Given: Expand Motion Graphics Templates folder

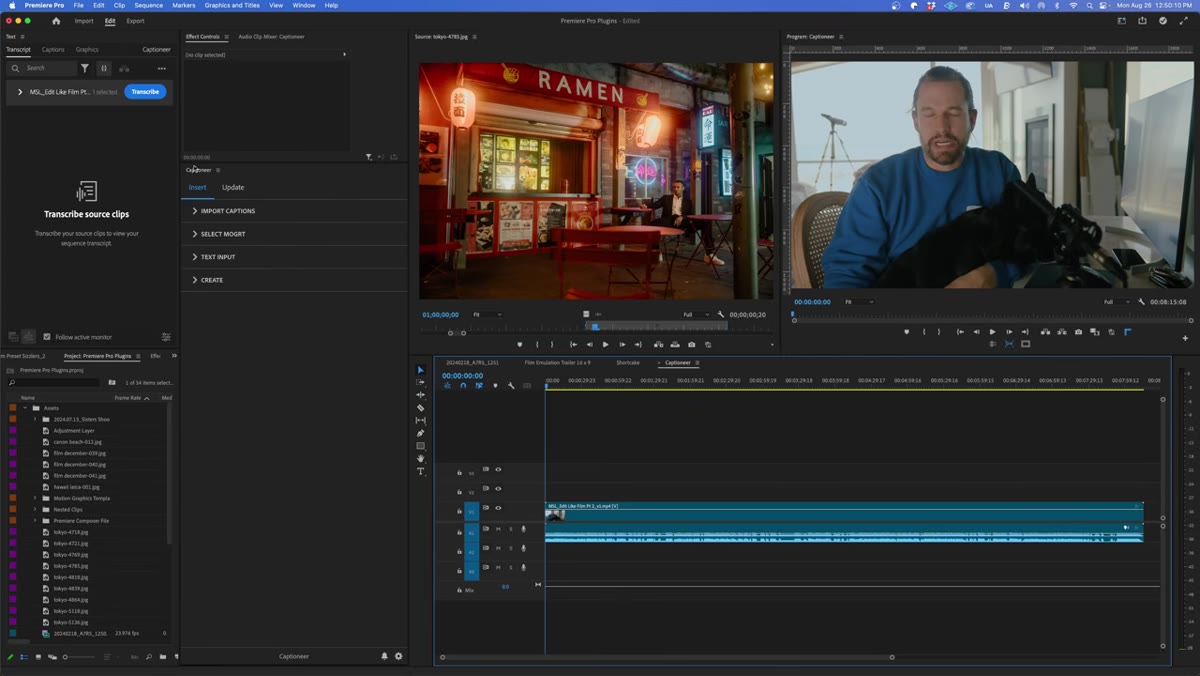Looking at the screenshot, I should [35, 498].
